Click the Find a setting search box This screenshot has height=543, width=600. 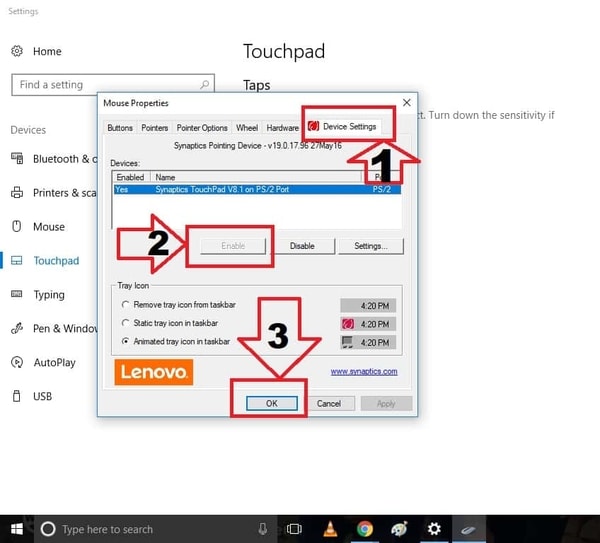[113, 85]
